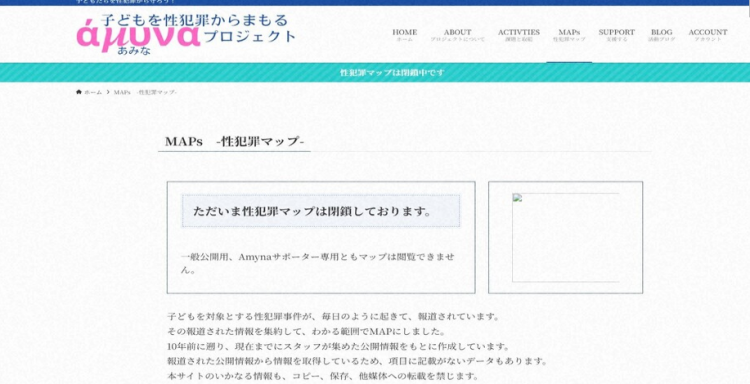Click the line その報道された情報を集約して
Viewport: 750px width, 384px height.
pyautogui.click(x=307, y=331)
